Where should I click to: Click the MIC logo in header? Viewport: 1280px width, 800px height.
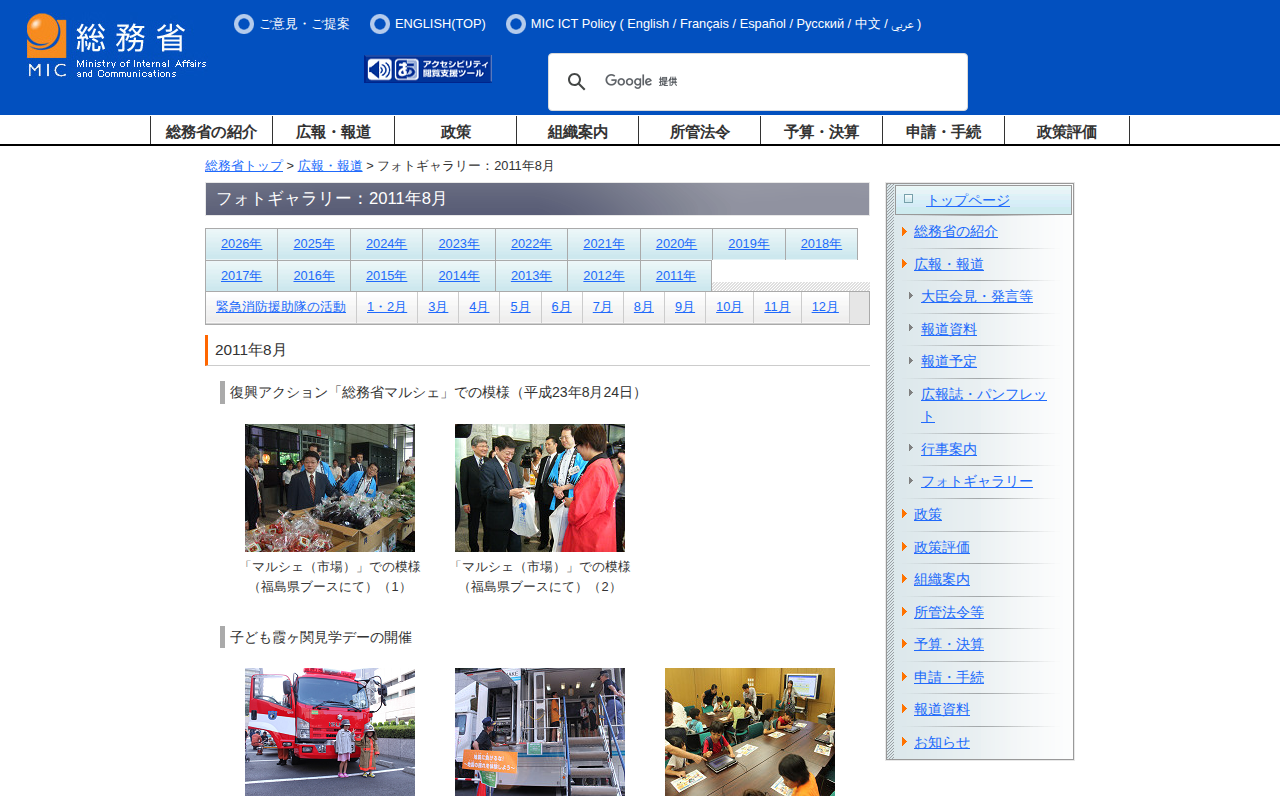pyautogui.click(x=116, y=46)
